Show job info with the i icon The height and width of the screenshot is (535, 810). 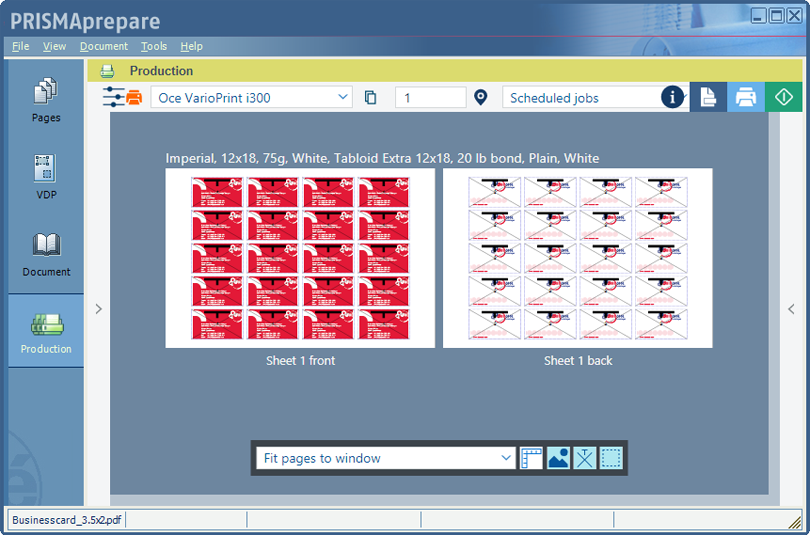672,97
